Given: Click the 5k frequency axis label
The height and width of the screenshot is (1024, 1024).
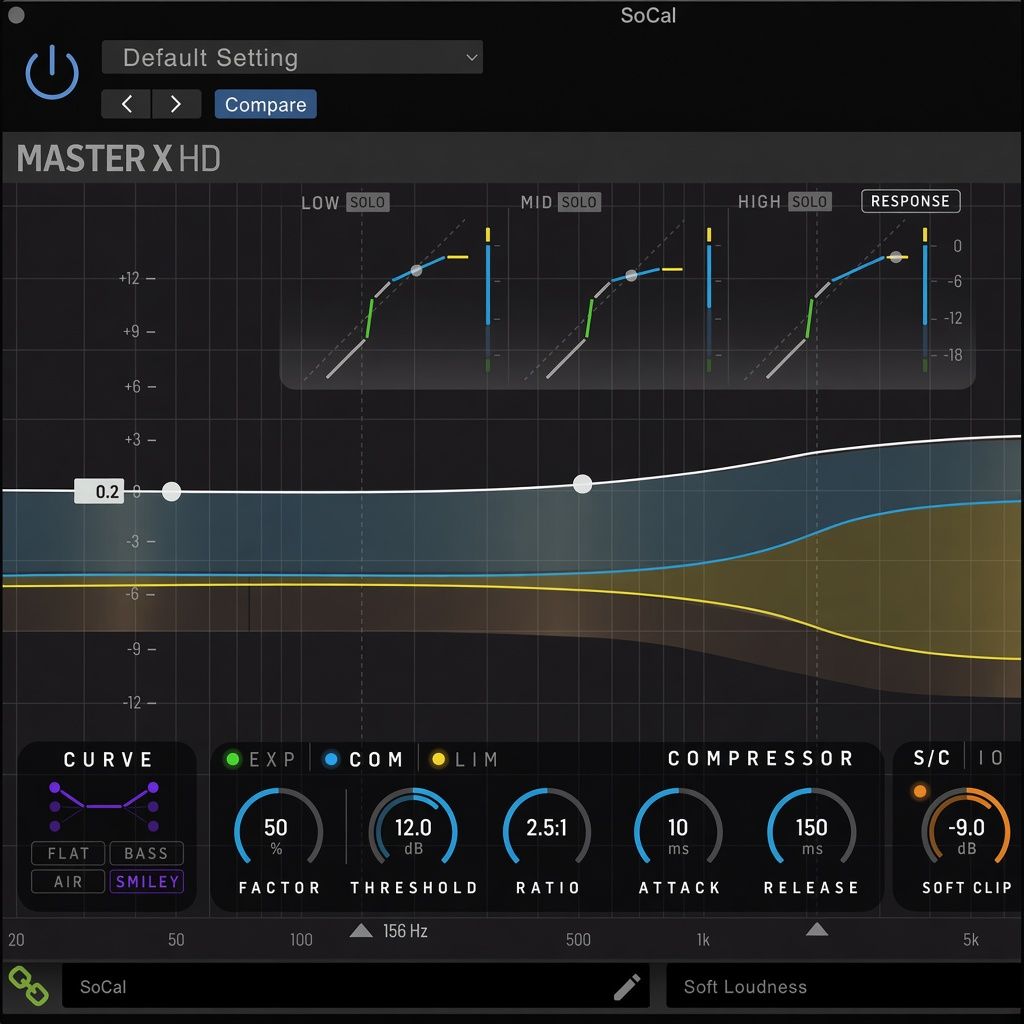Looking at the screenshot, I should point(970,940).
